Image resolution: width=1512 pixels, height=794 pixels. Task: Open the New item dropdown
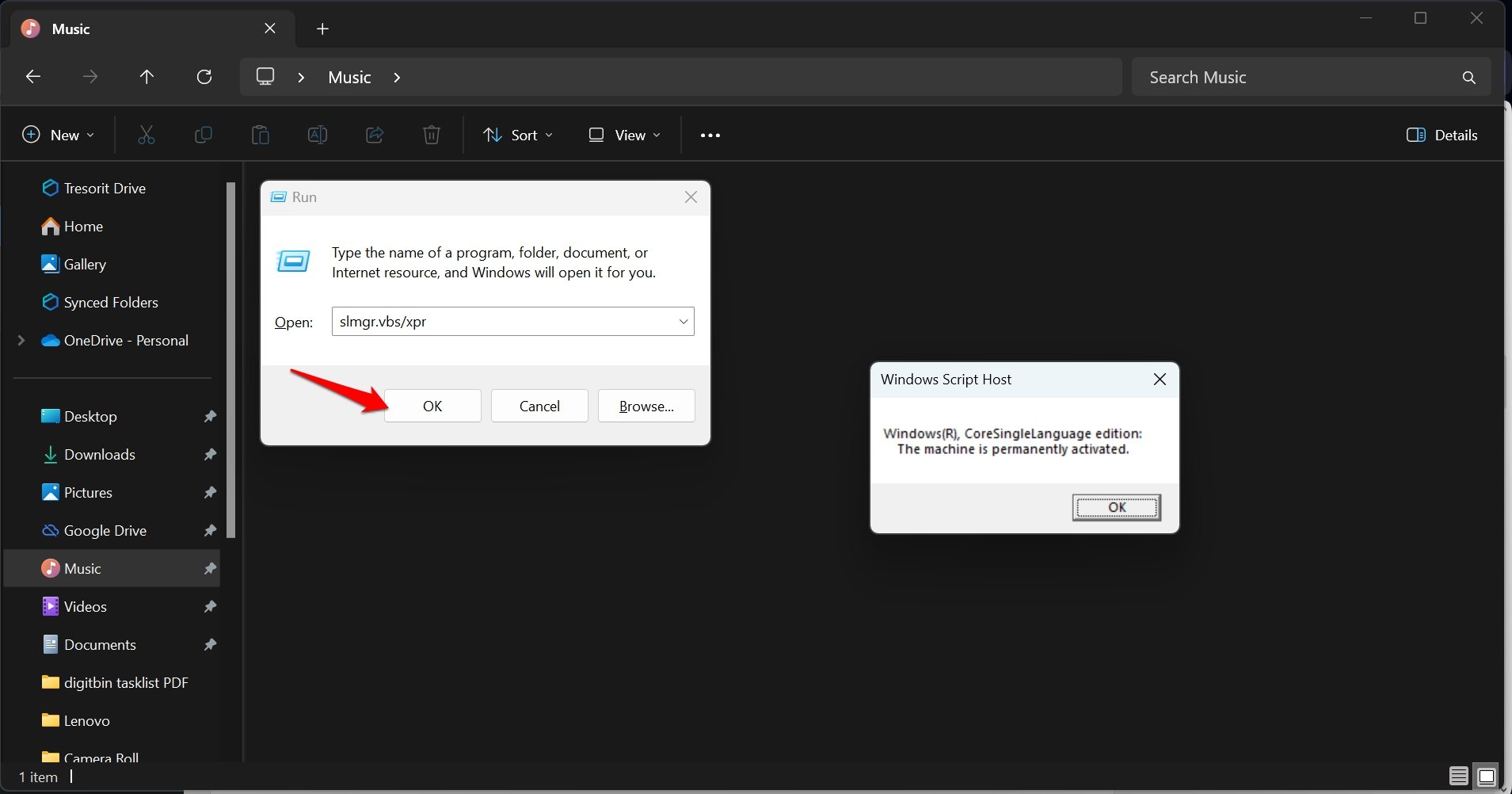(x=59, y=136)
